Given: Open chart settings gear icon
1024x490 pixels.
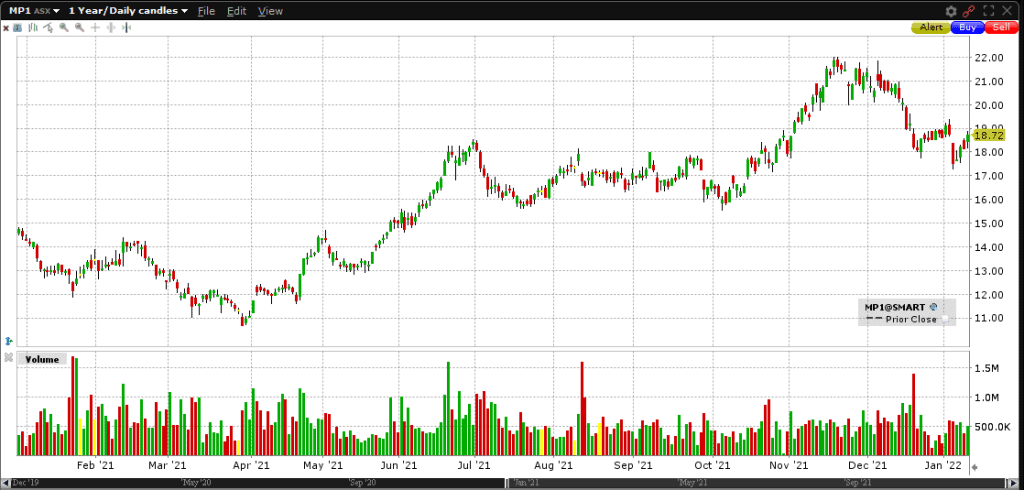Looking at the screenshot, I should point(951,11).
